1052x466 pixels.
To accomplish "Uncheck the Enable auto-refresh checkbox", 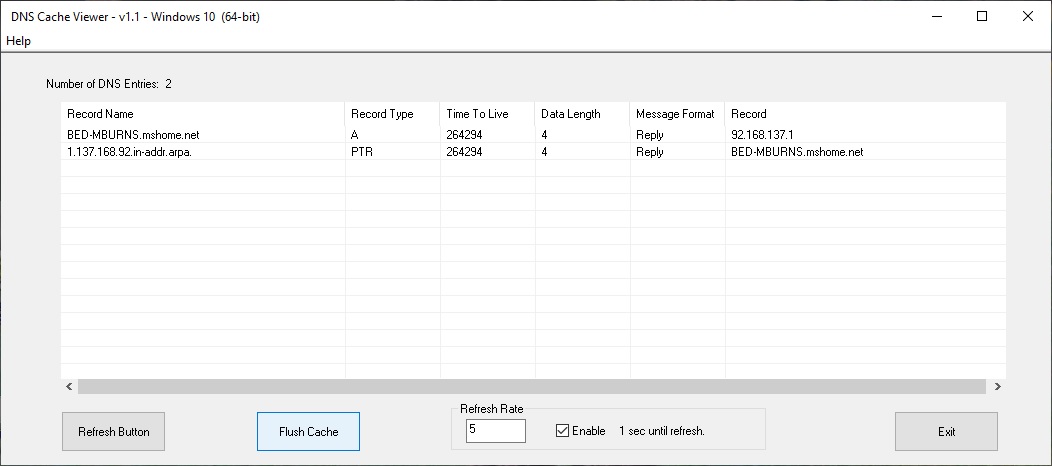I will pos(562,431).
